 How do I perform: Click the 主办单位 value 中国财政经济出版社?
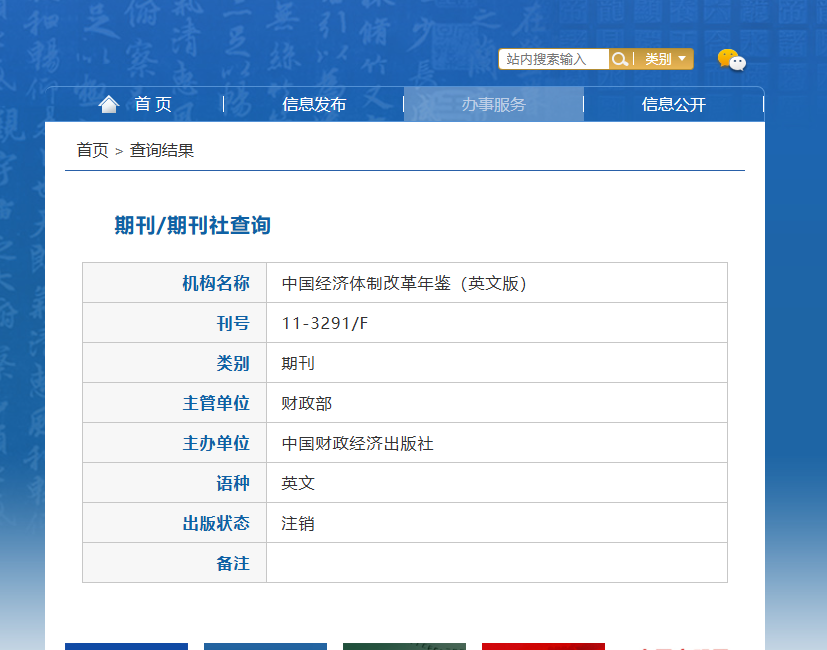(x=358, y=443)
